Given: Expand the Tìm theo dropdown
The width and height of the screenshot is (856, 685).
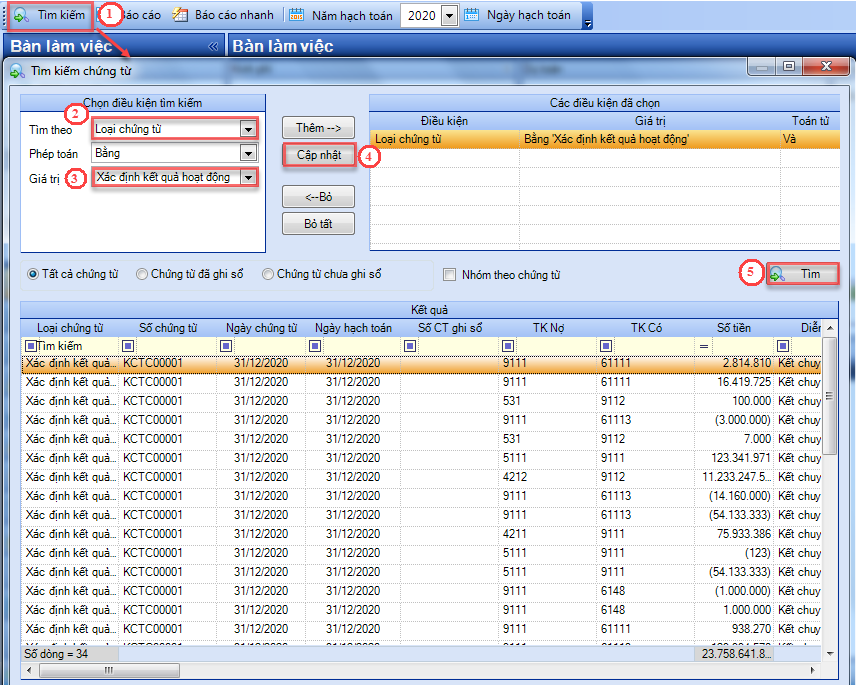Looking at the screenshot, I should pos(248,129).
